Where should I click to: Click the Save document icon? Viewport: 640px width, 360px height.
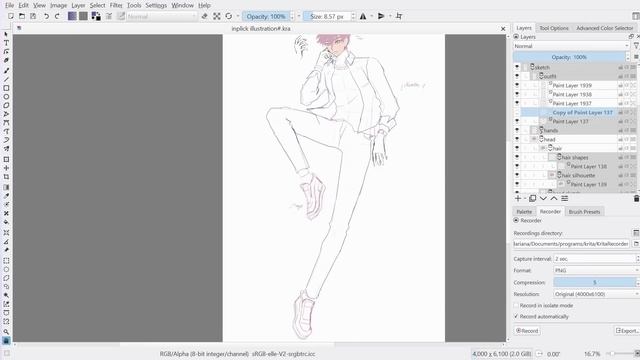click(33, 16)
